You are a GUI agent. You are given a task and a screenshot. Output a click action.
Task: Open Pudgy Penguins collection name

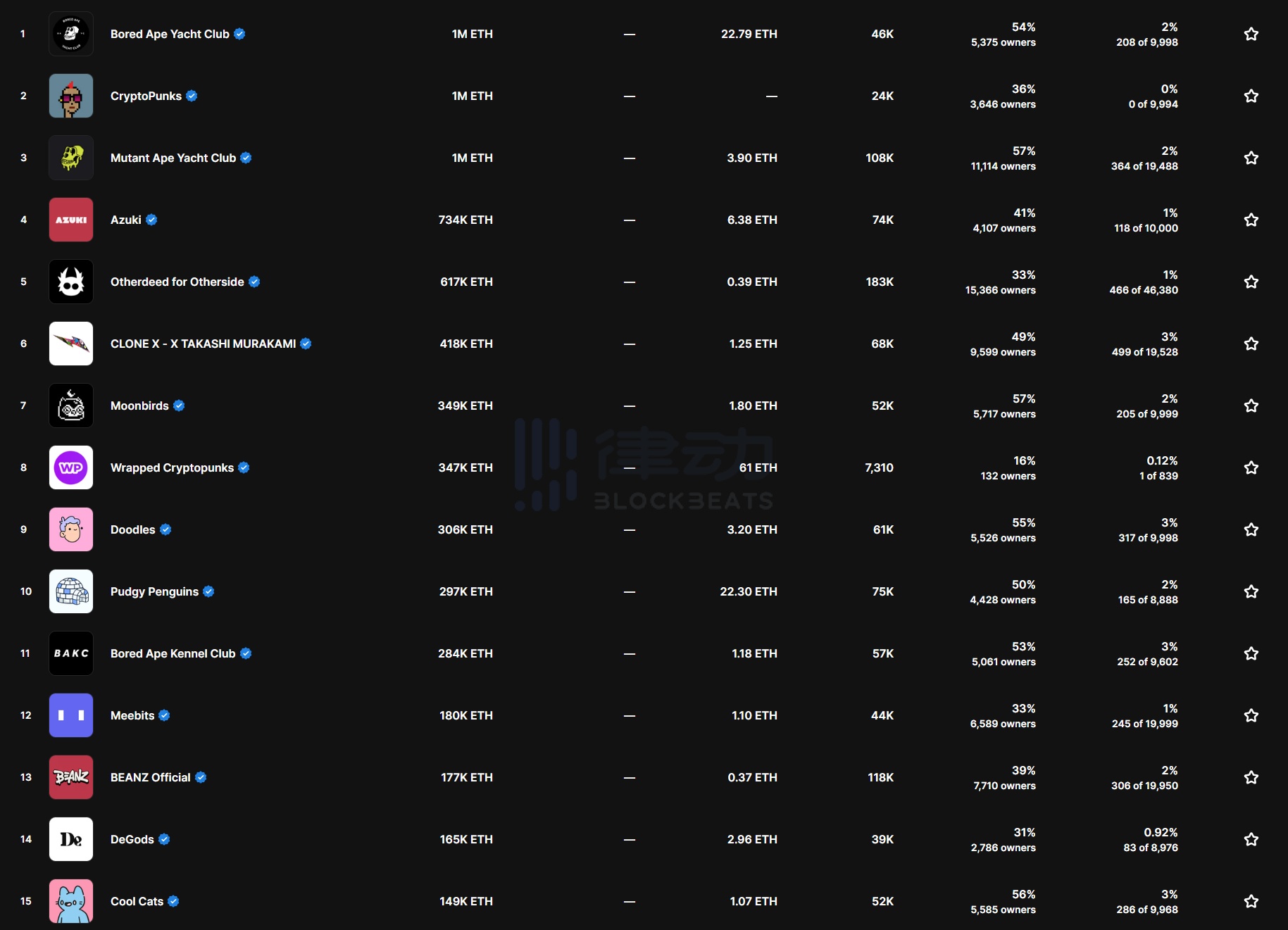click(x=154, y=591)
